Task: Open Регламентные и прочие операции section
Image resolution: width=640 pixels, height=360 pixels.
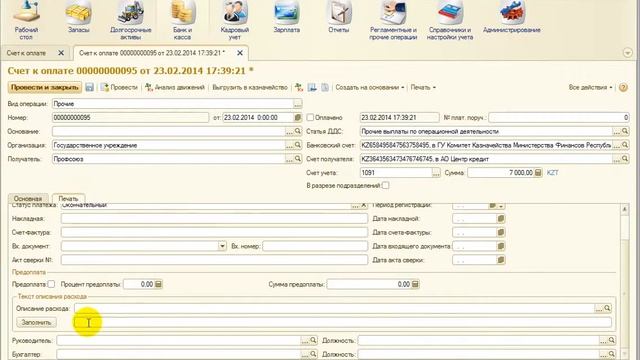Action: (x=393, y=20)
